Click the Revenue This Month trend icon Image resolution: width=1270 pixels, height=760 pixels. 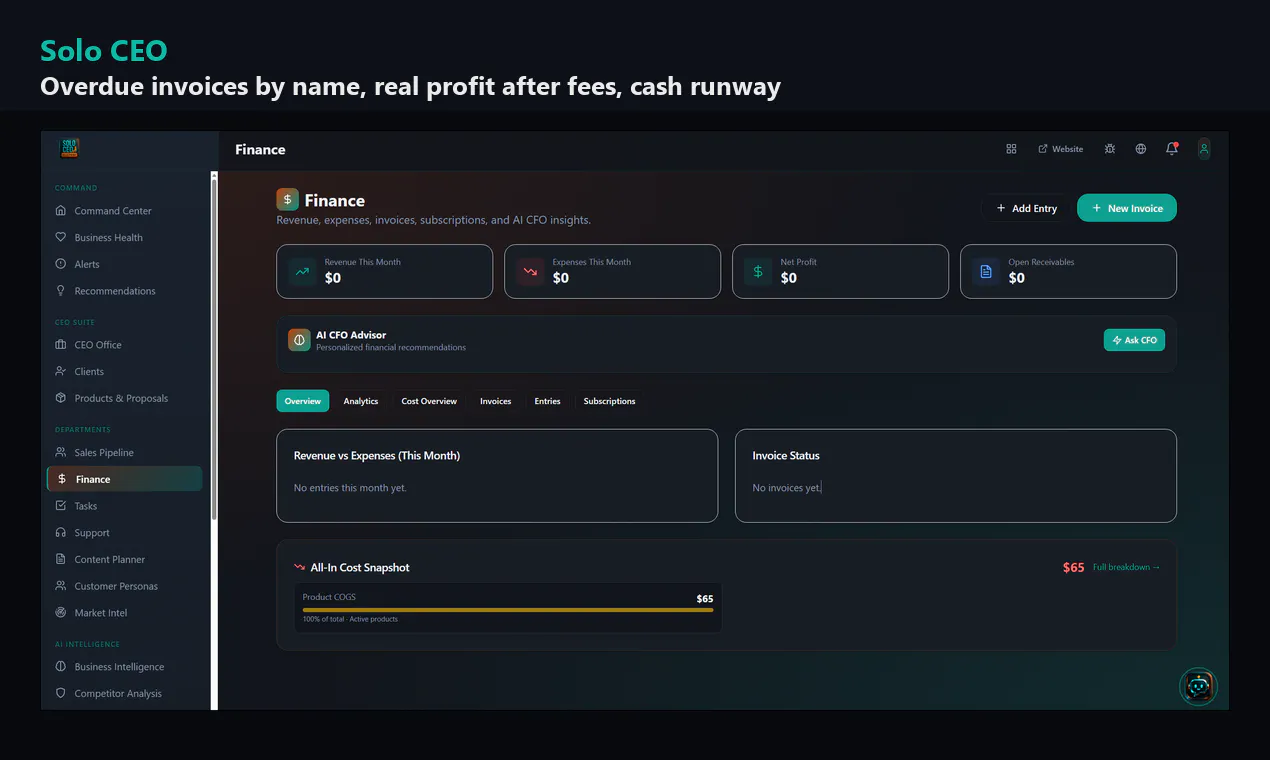(302, 271)
